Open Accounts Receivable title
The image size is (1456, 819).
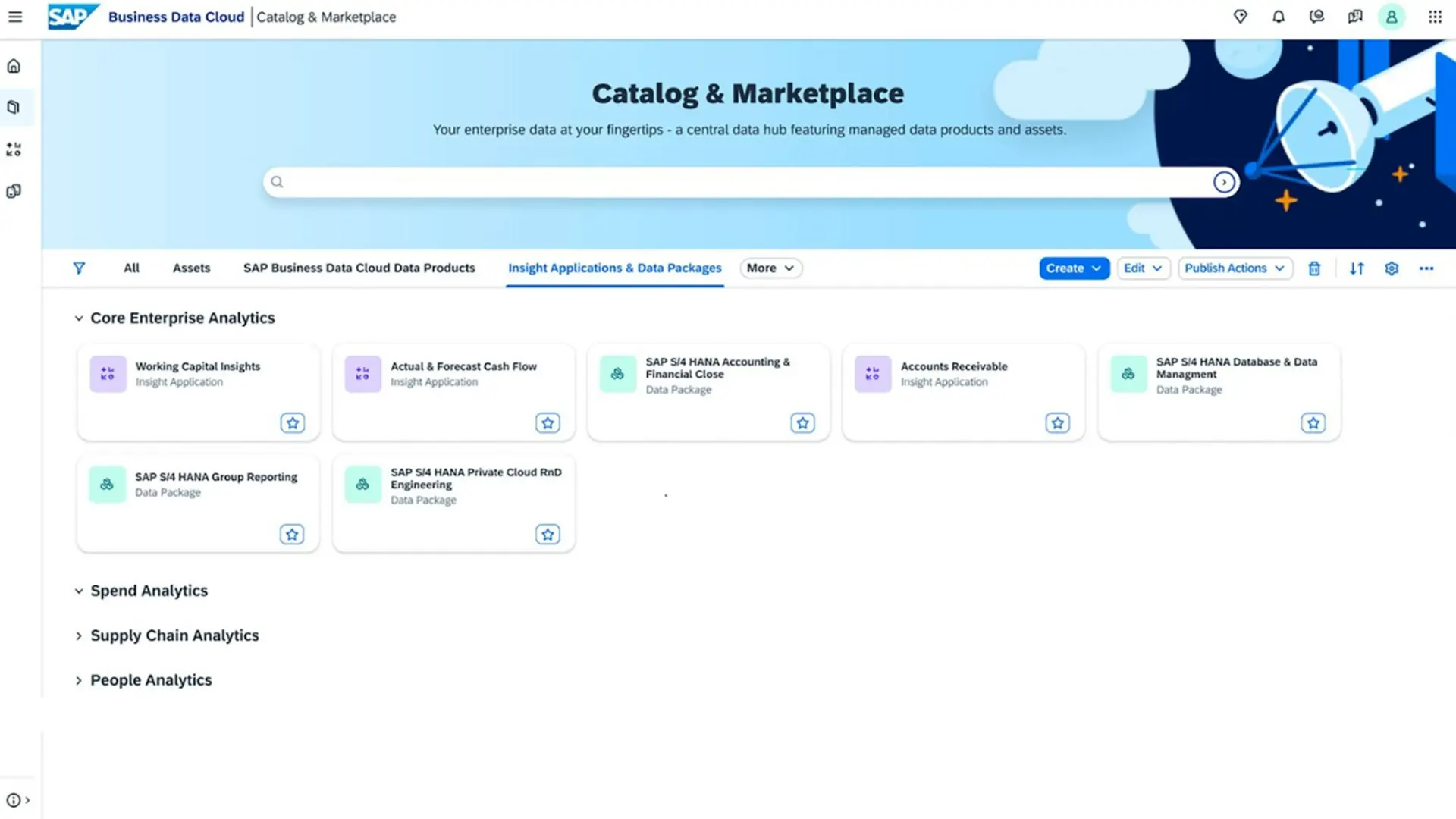(954, 366)
